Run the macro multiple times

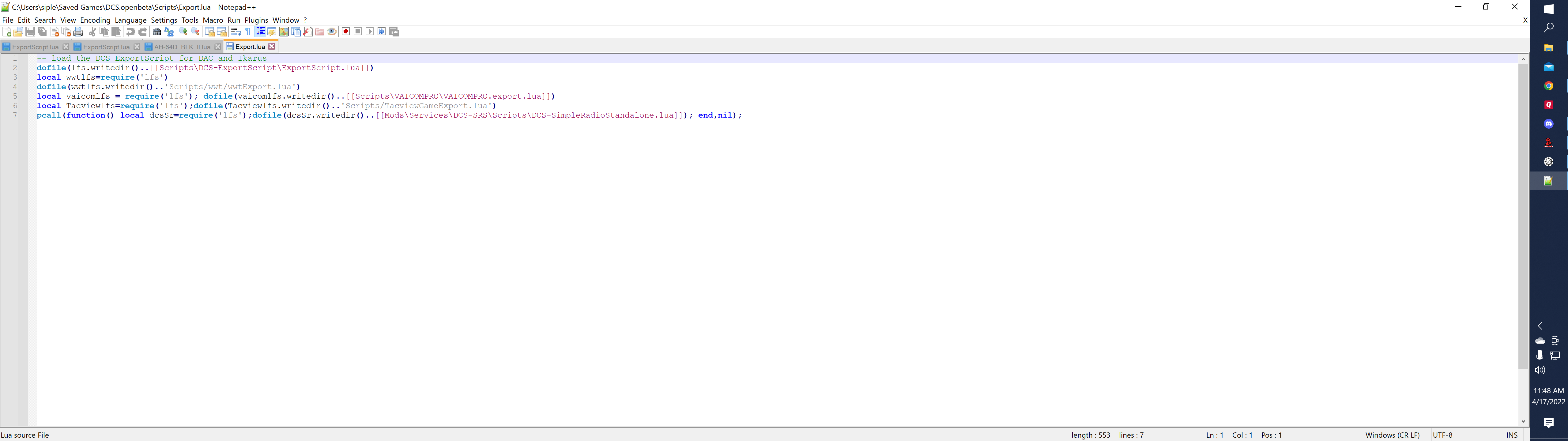coord(382,32)
